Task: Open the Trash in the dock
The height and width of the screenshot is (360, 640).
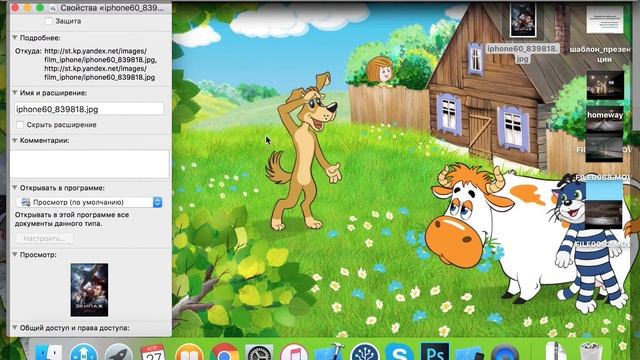Action: pos(590,352)
